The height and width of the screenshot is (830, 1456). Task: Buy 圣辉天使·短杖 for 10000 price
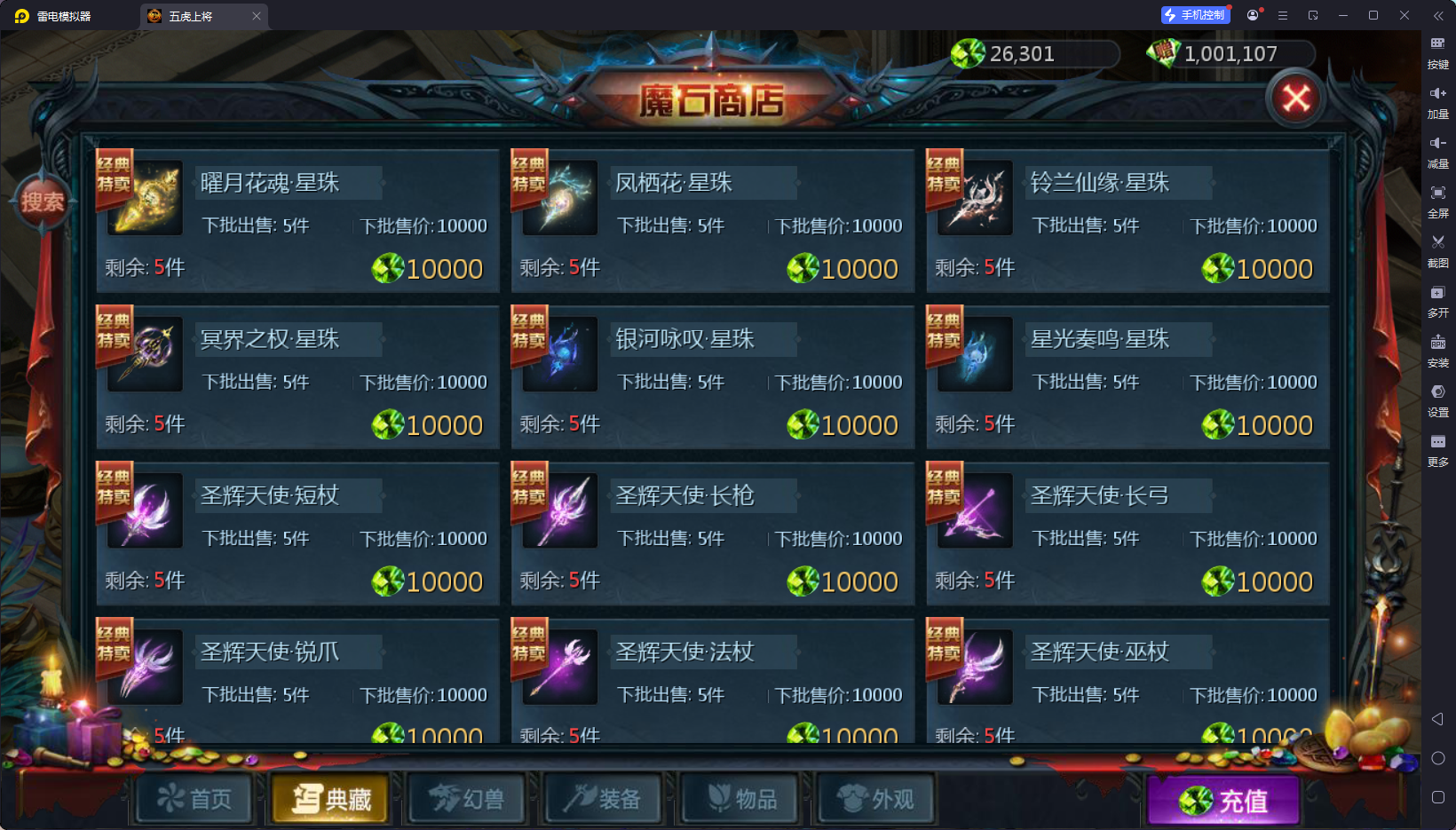[428, 581]
